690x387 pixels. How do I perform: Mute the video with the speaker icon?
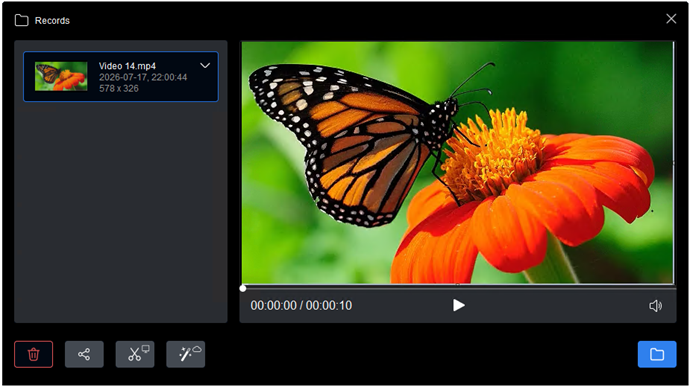pos(655,306)
